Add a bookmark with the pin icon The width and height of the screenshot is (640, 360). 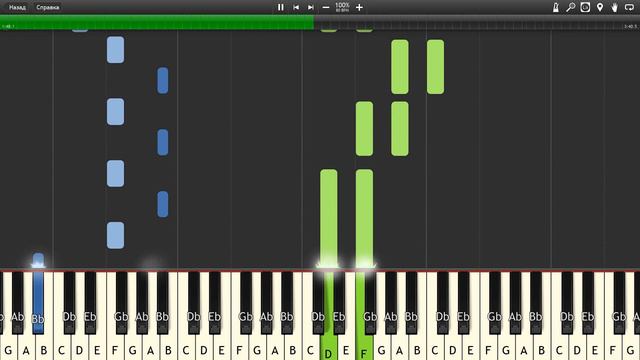(600, 7)
